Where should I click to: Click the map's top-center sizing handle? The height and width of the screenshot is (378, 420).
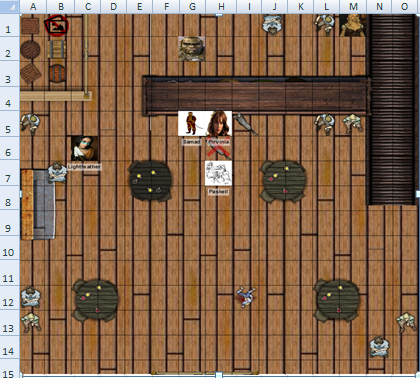coord(219,14)
